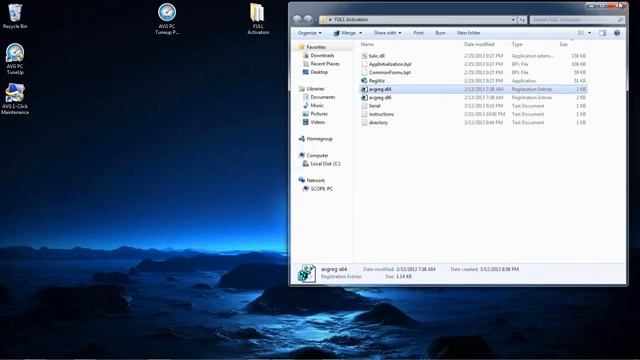This screenshot has height=360, width=640.
Task: Open the AVG PC Tuneup P... desktop icon
Action: [x=167, y=19]
